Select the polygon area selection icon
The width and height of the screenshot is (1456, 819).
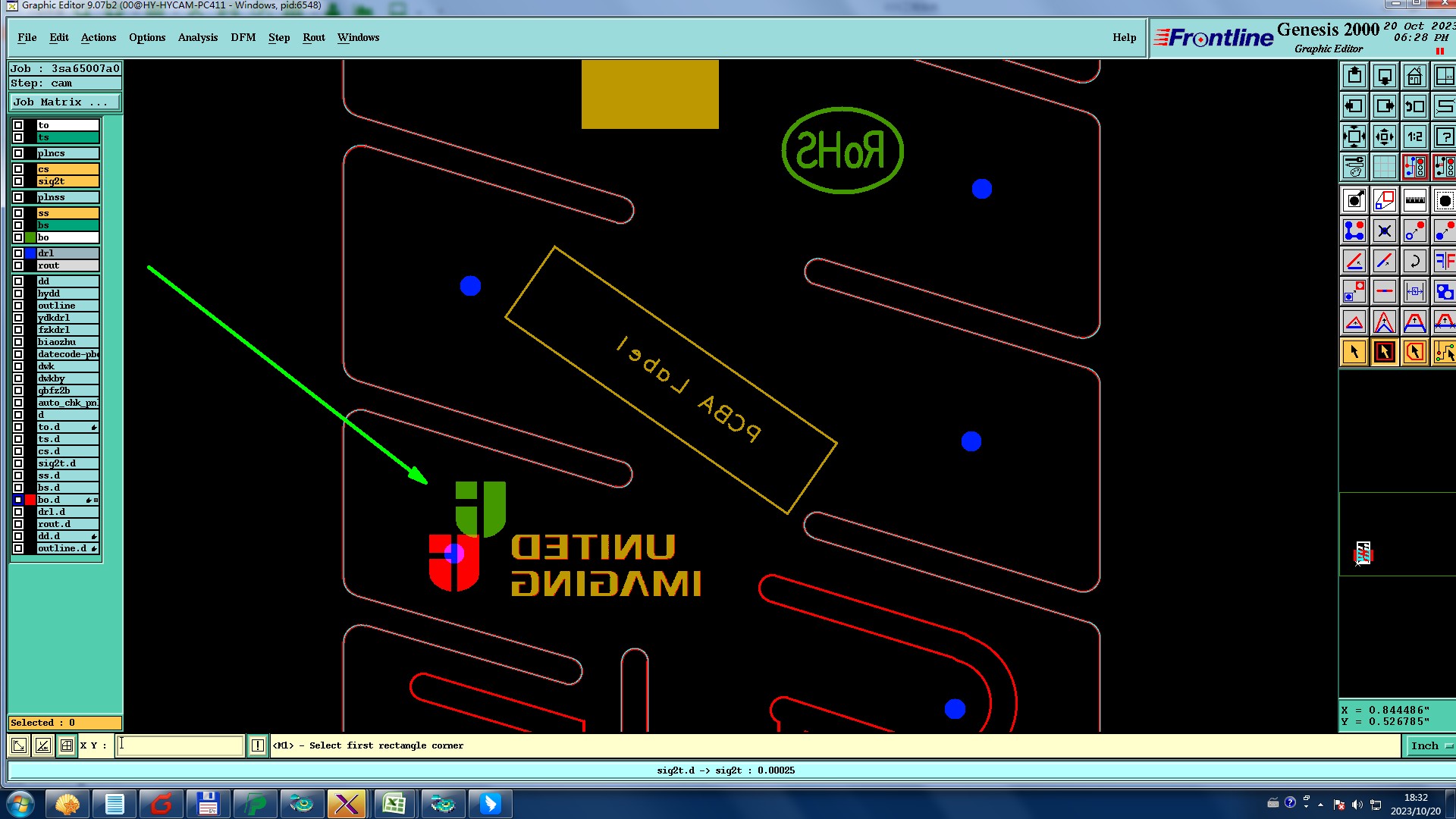point(1414,353)
